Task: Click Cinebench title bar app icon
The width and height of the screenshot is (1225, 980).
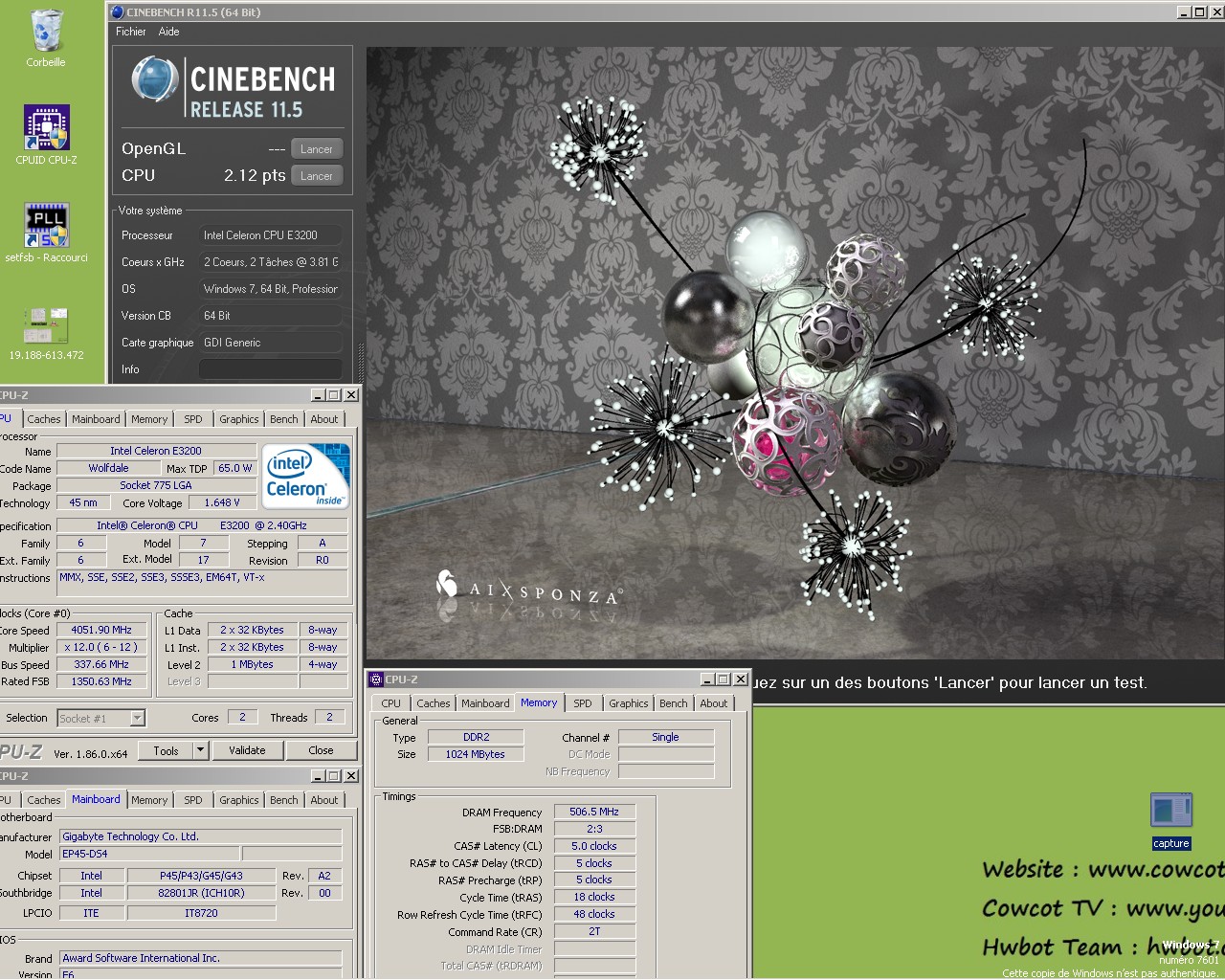Action: (118, 12)
